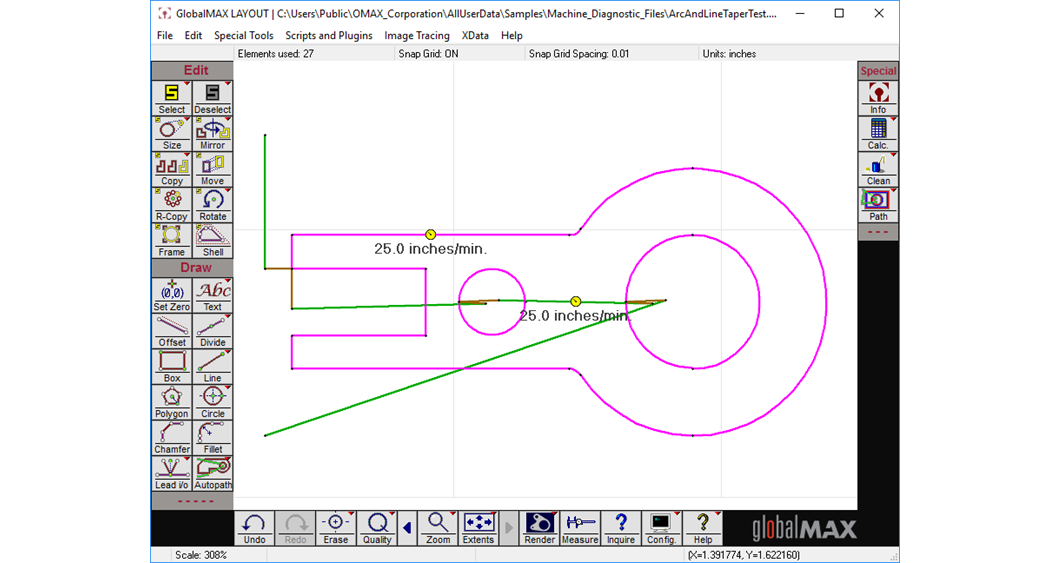Select the Mirror tool
Image resolution: width=1050 pixels, height=563 pixels.
coord(213,133)
